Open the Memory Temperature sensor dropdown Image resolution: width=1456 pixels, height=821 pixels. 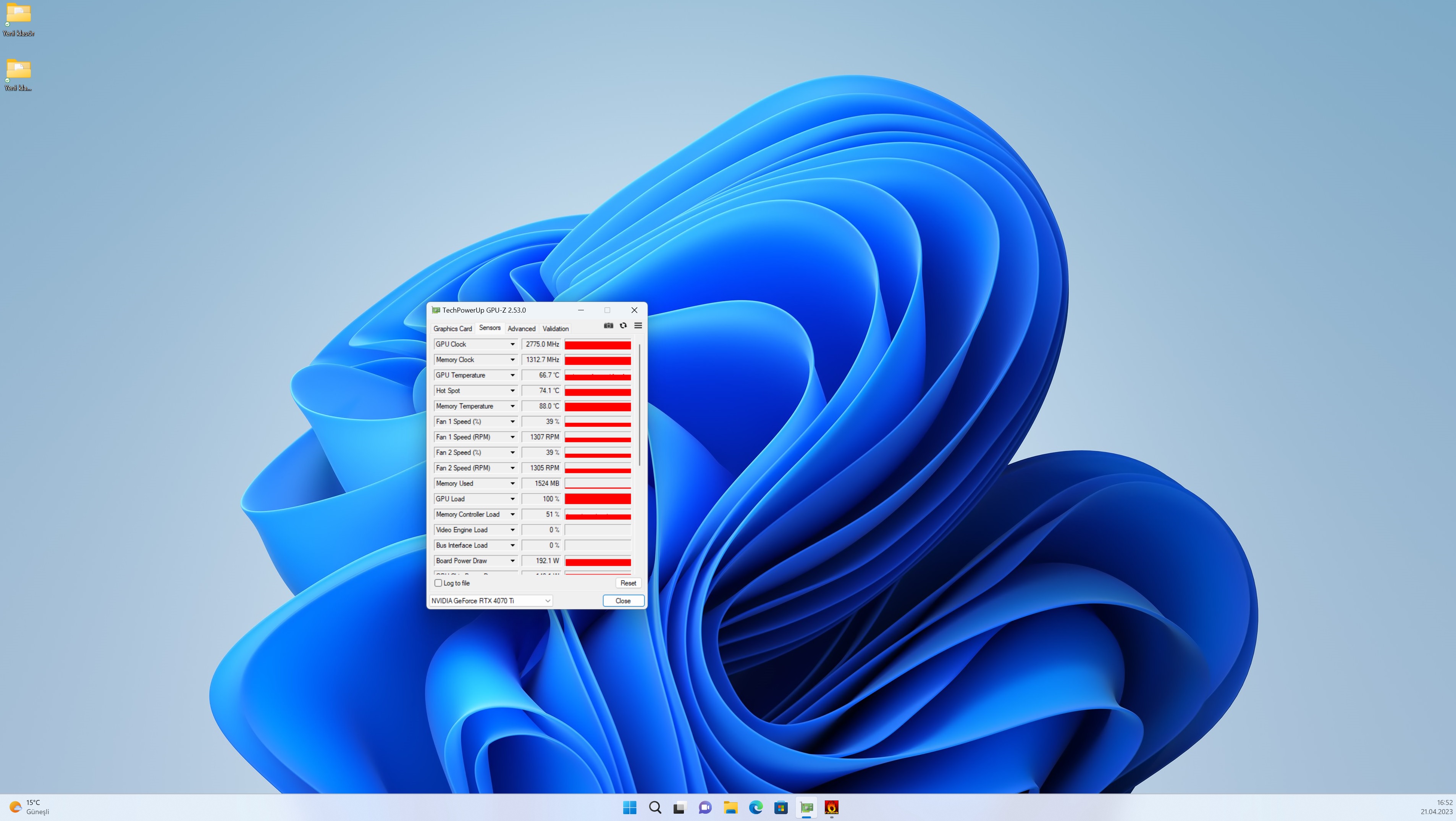pos(513,406)
